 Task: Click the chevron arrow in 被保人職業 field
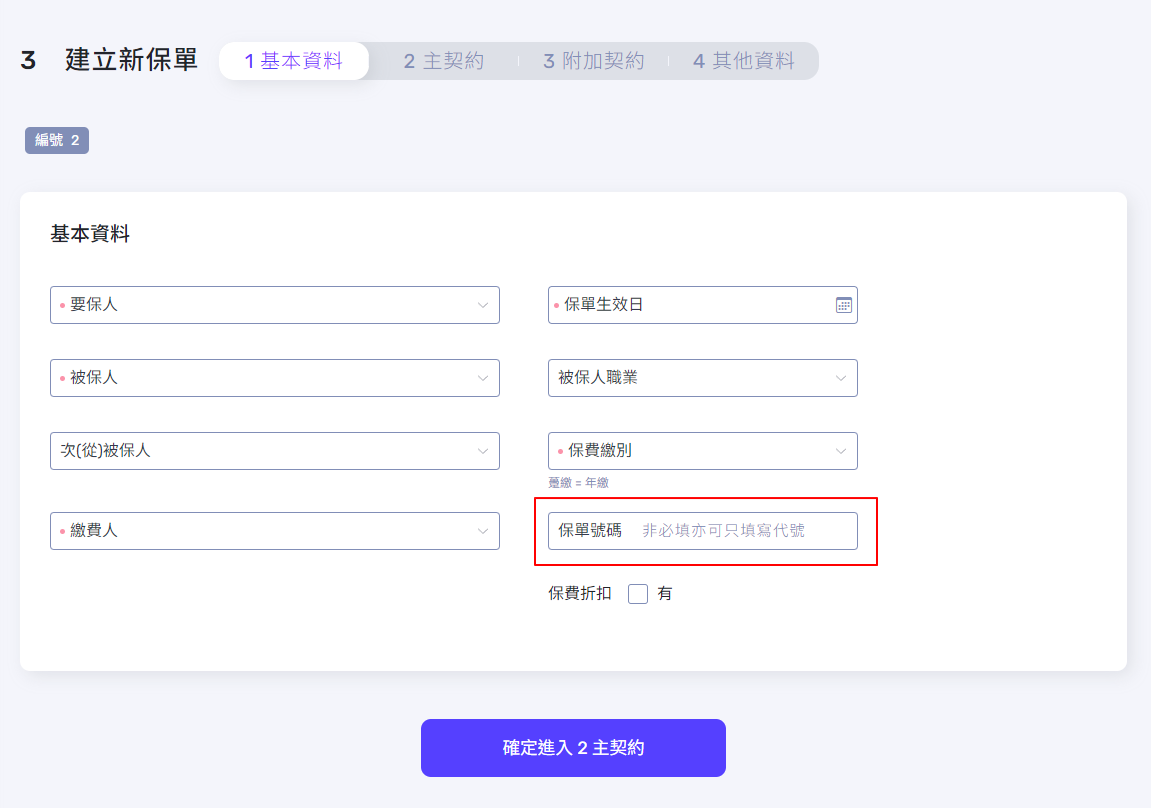[841, 378]
